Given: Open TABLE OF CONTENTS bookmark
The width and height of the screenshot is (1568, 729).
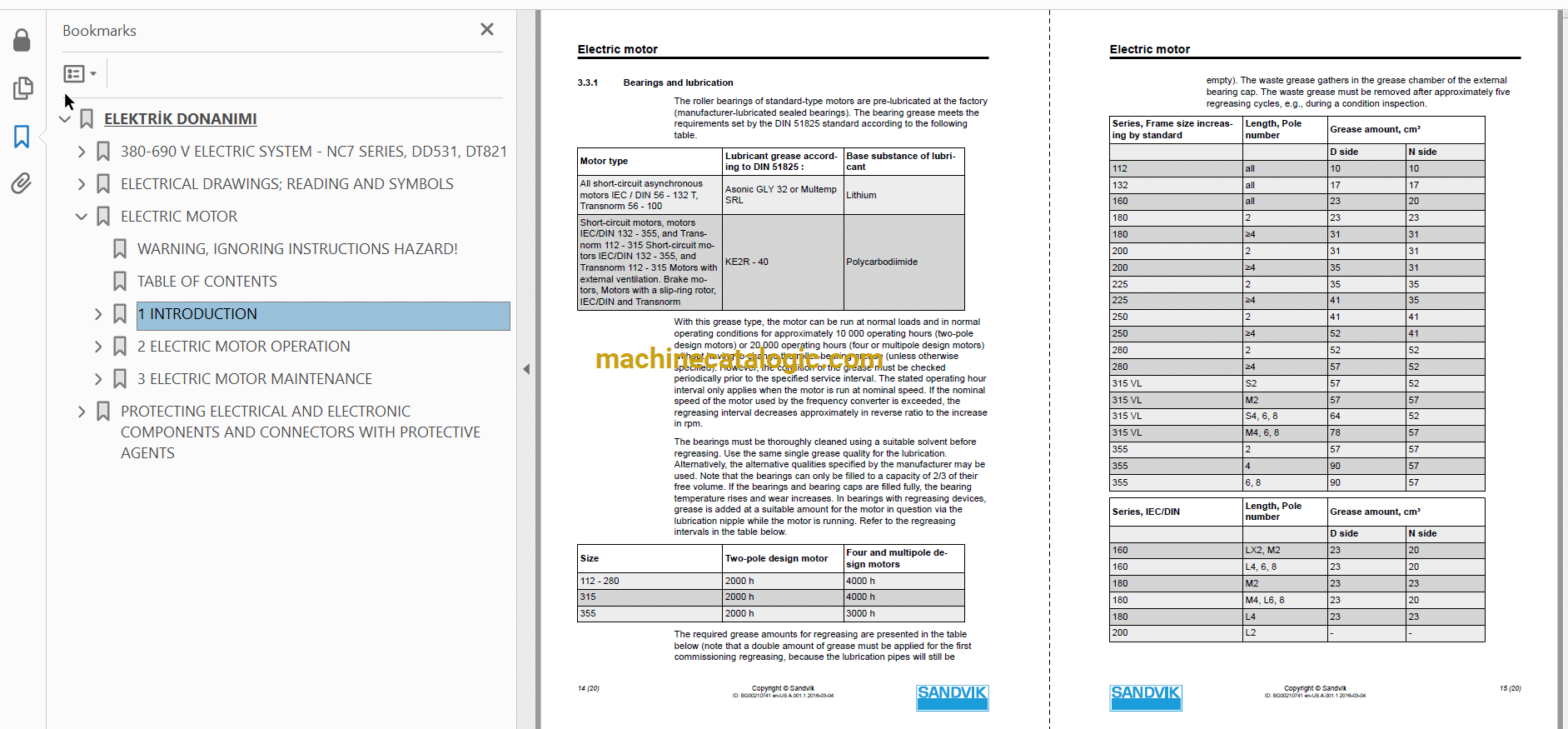Looking at the screenshot, I should 207,282.
